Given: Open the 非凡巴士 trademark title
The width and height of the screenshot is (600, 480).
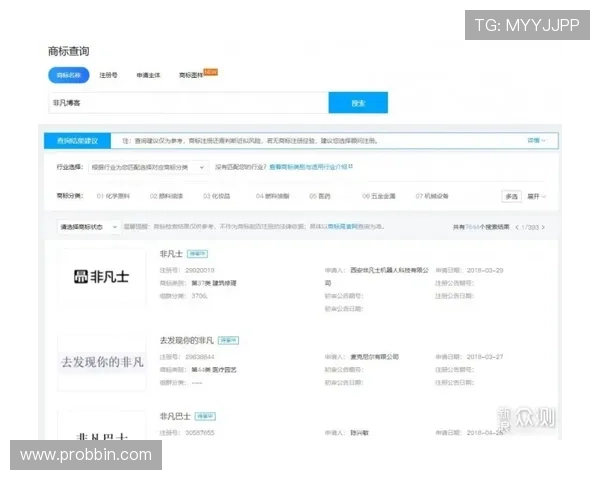Looking at the screenshot, I should click(x=175, y=416).
